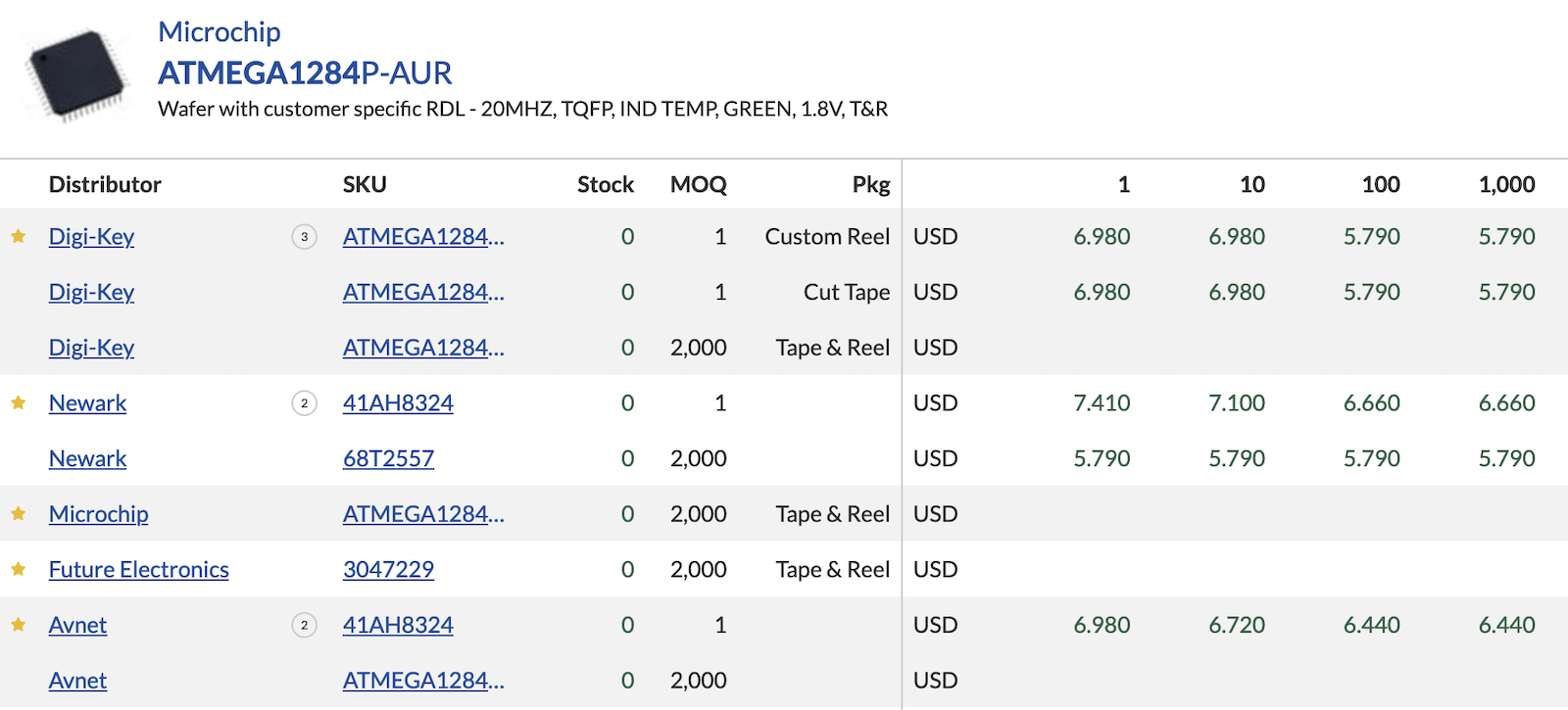Click the Distributor column header
The width and height of the screenshot is (1568, 710).
click(x=105, y=184)
